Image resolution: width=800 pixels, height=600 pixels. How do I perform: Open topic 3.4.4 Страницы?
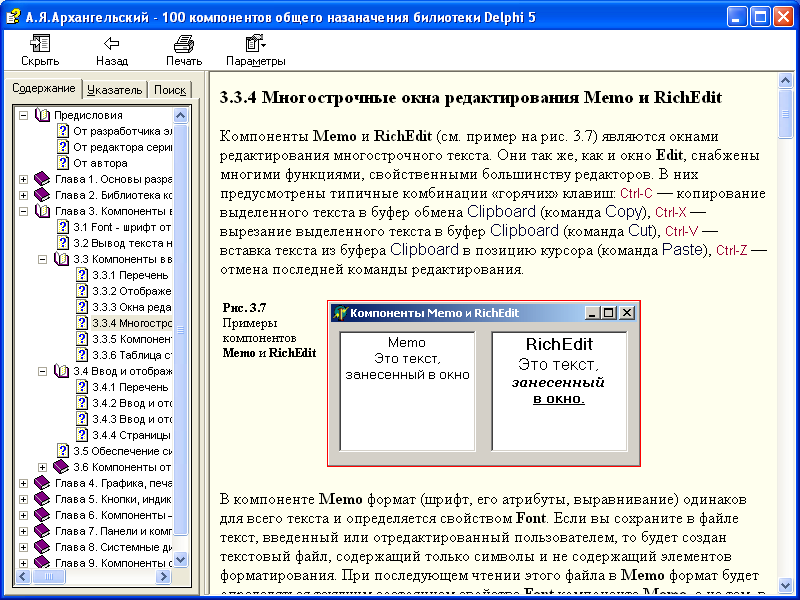[132, 435]
